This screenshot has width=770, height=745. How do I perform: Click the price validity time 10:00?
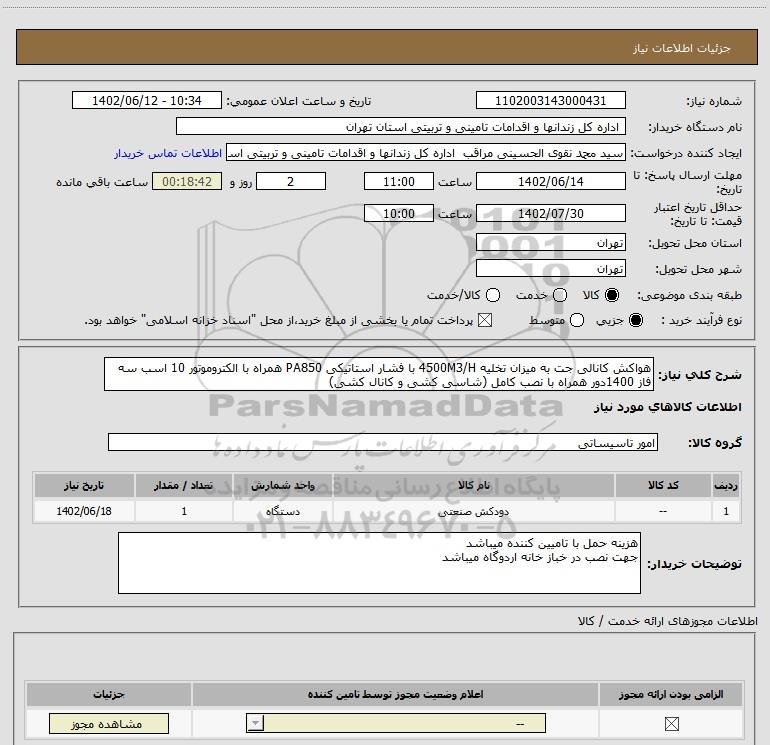tap(399, 213)
